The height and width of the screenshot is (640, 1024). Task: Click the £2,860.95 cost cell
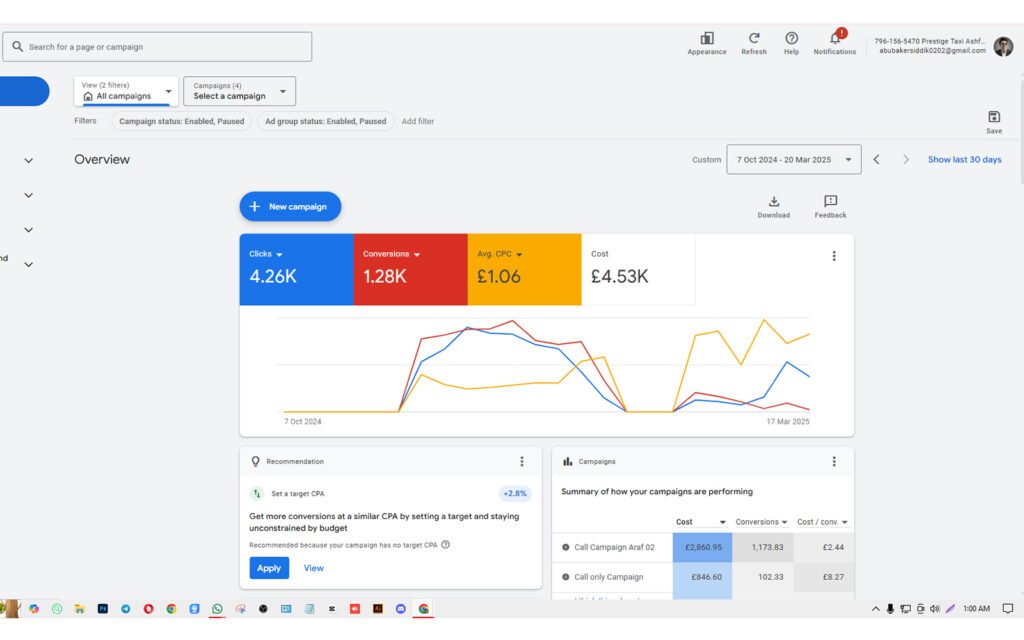tap(703, 547)
